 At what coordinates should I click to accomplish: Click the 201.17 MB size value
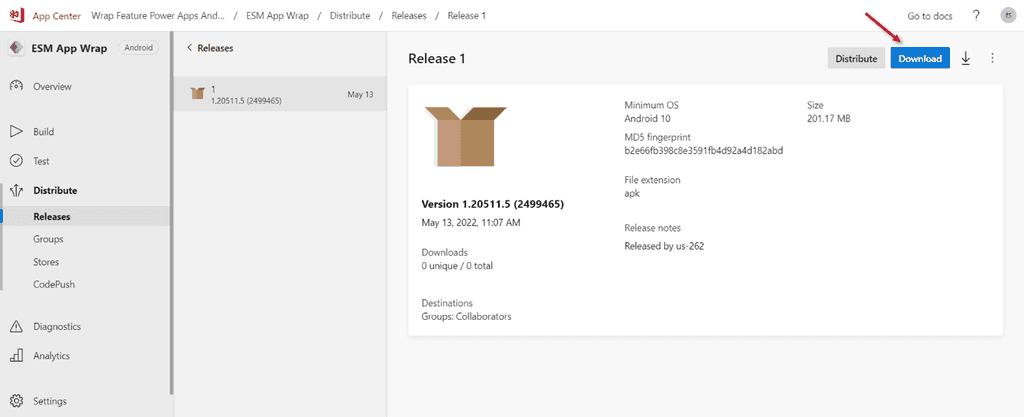[x=829, y=119]
